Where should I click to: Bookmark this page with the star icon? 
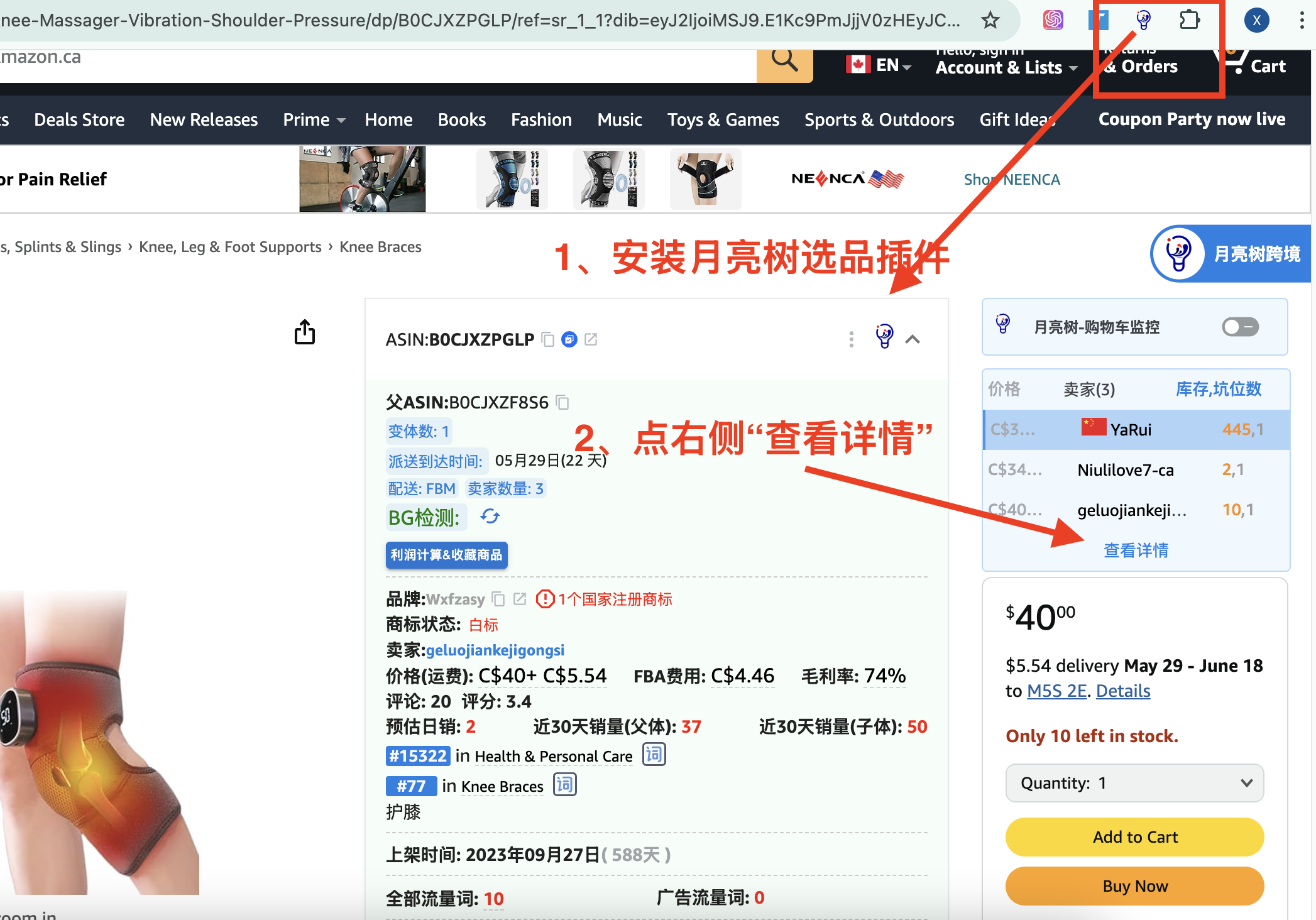pyautogui.click(x=990, y=20)
